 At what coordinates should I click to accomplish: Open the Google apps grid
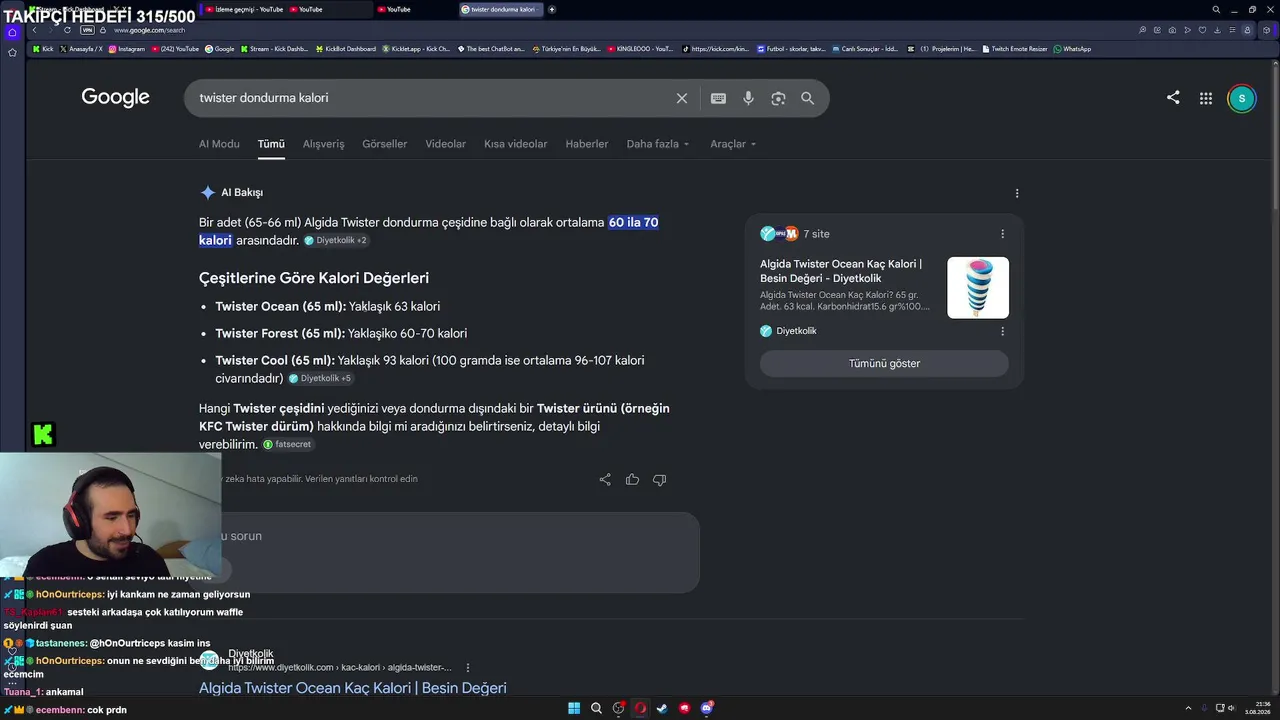click(x=1206, y=98)
